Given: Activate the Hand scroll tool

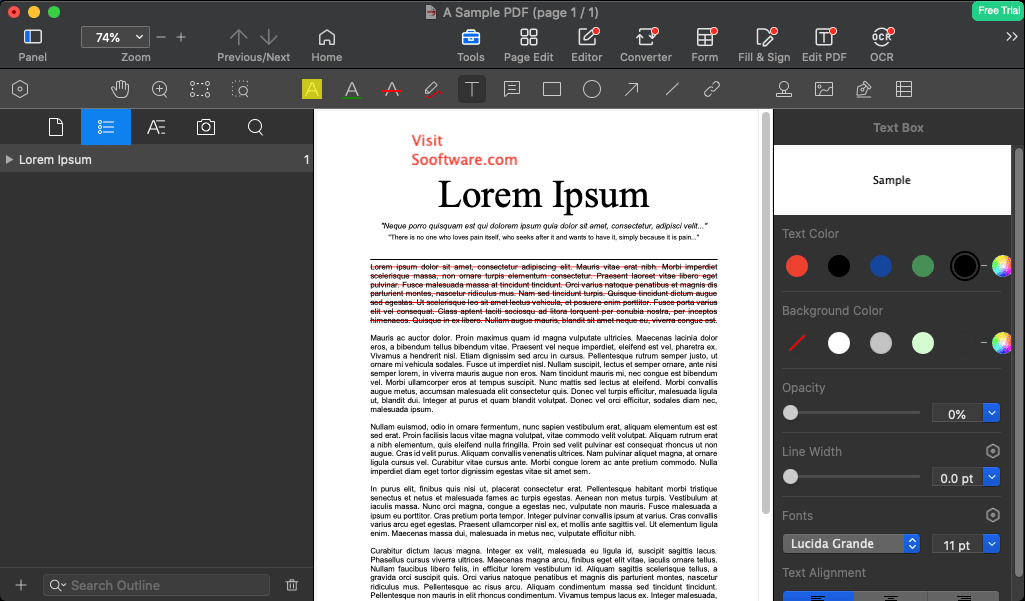Looking at the screenshot, I should click(120, 89).
